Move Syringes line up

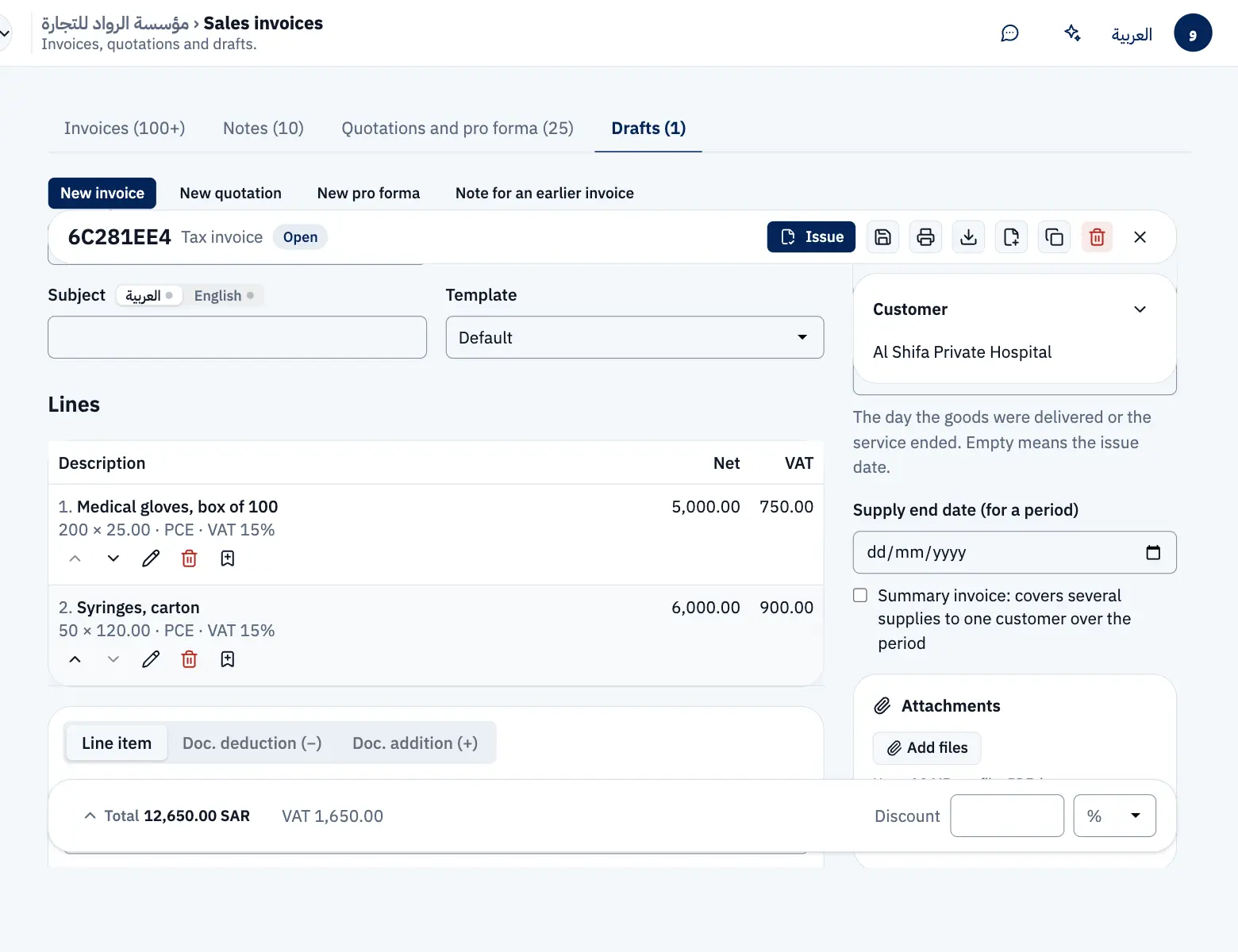[x=75, y=659]
